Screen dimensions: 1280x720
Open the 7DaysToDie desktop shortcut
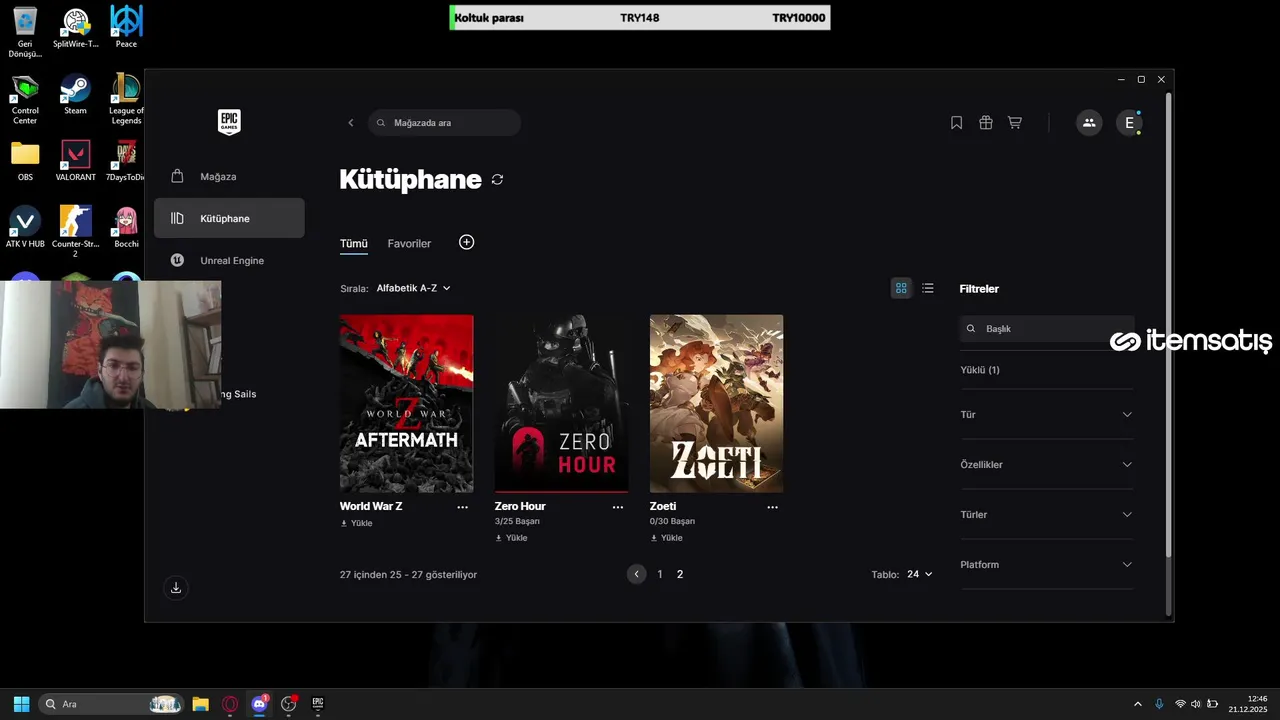click(x=126, y=160)
